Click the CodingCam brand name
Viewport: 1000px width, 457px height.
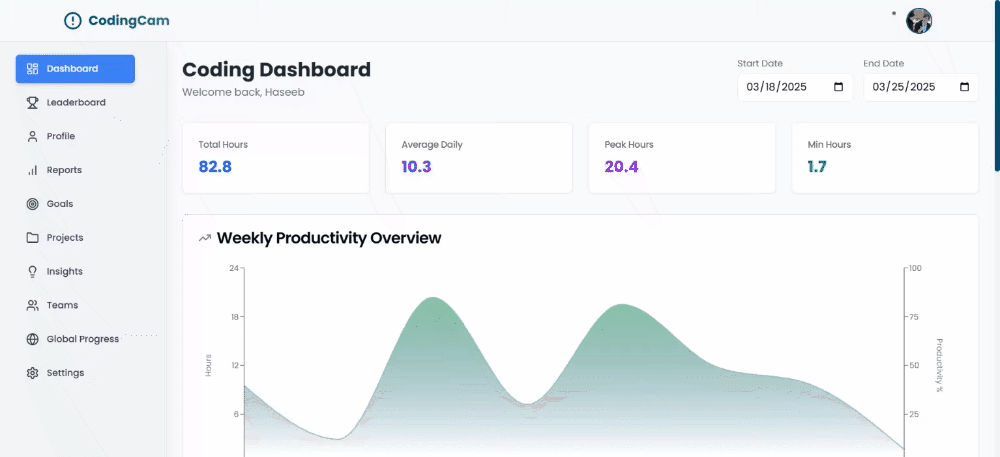129,21
